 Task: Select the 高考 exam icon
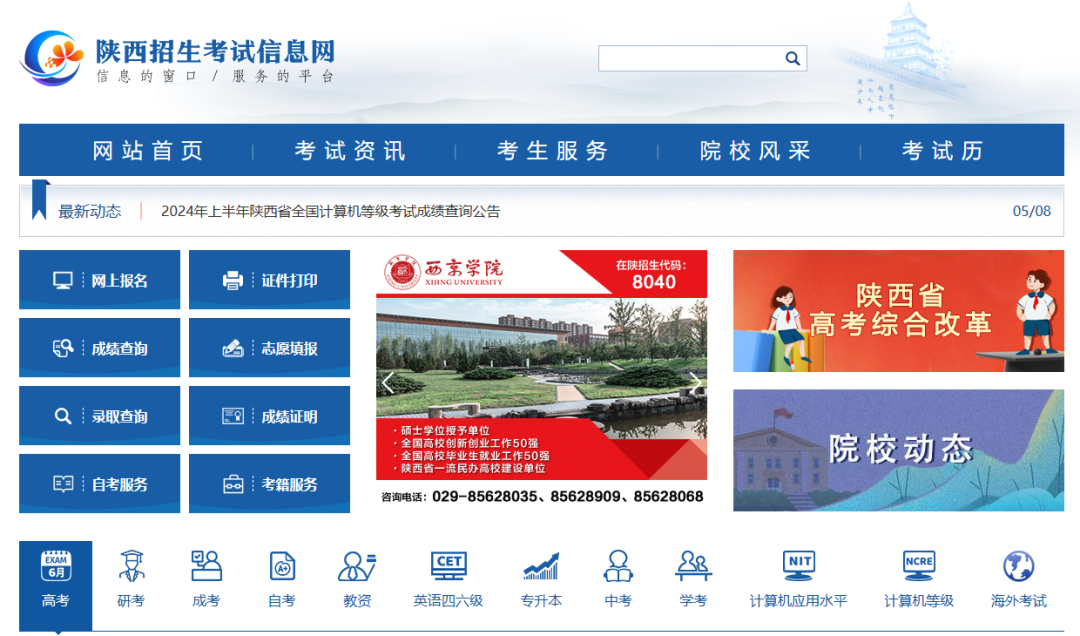55,575
